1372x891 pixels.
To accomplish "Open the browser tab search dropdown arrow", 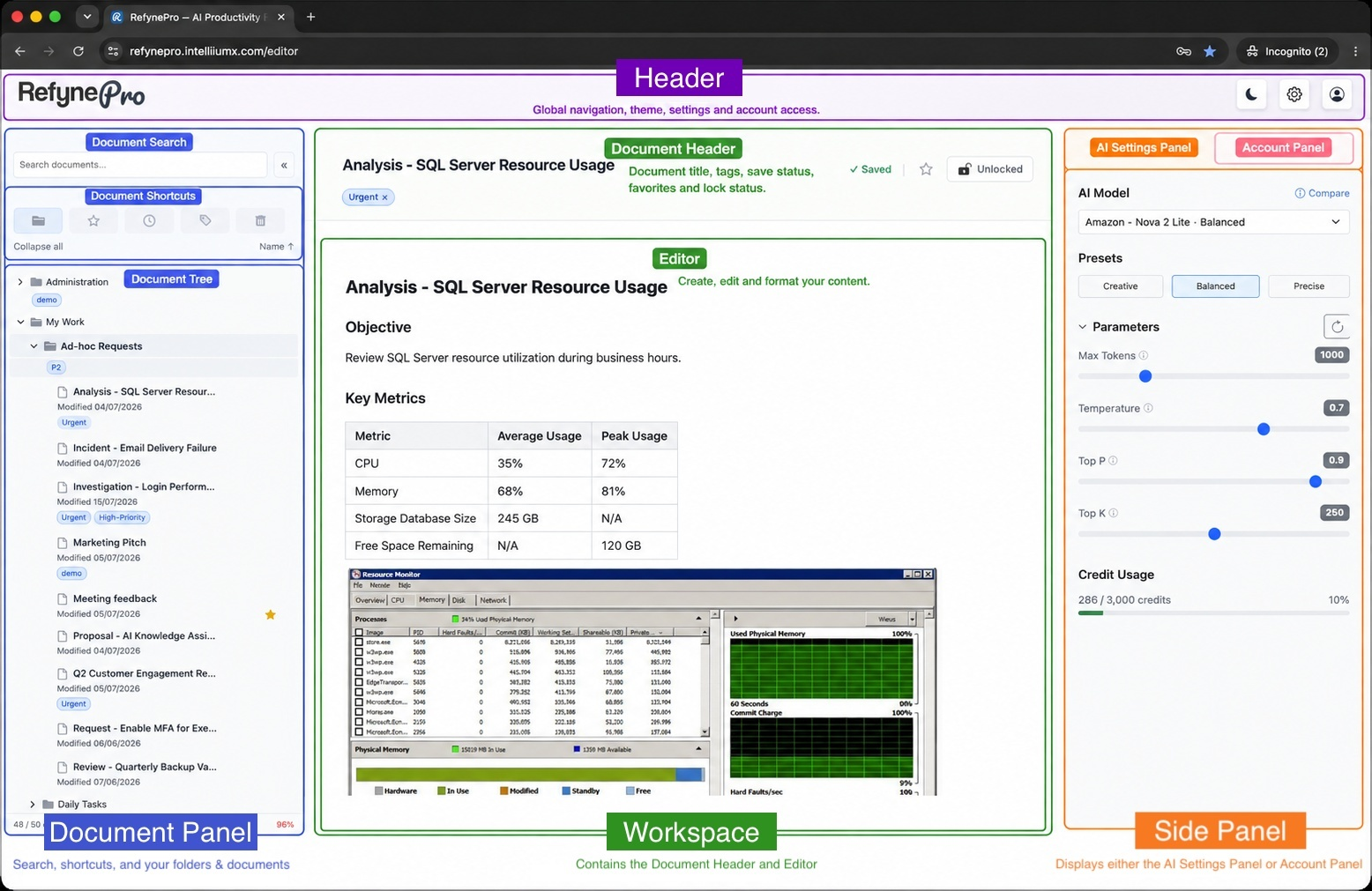I will (86, 17).
